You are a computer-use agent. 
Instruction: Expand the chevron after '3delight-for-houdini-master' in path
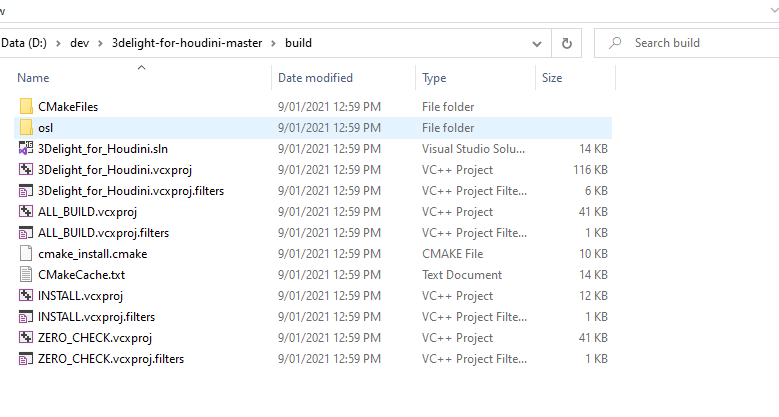tap(273, 43)
